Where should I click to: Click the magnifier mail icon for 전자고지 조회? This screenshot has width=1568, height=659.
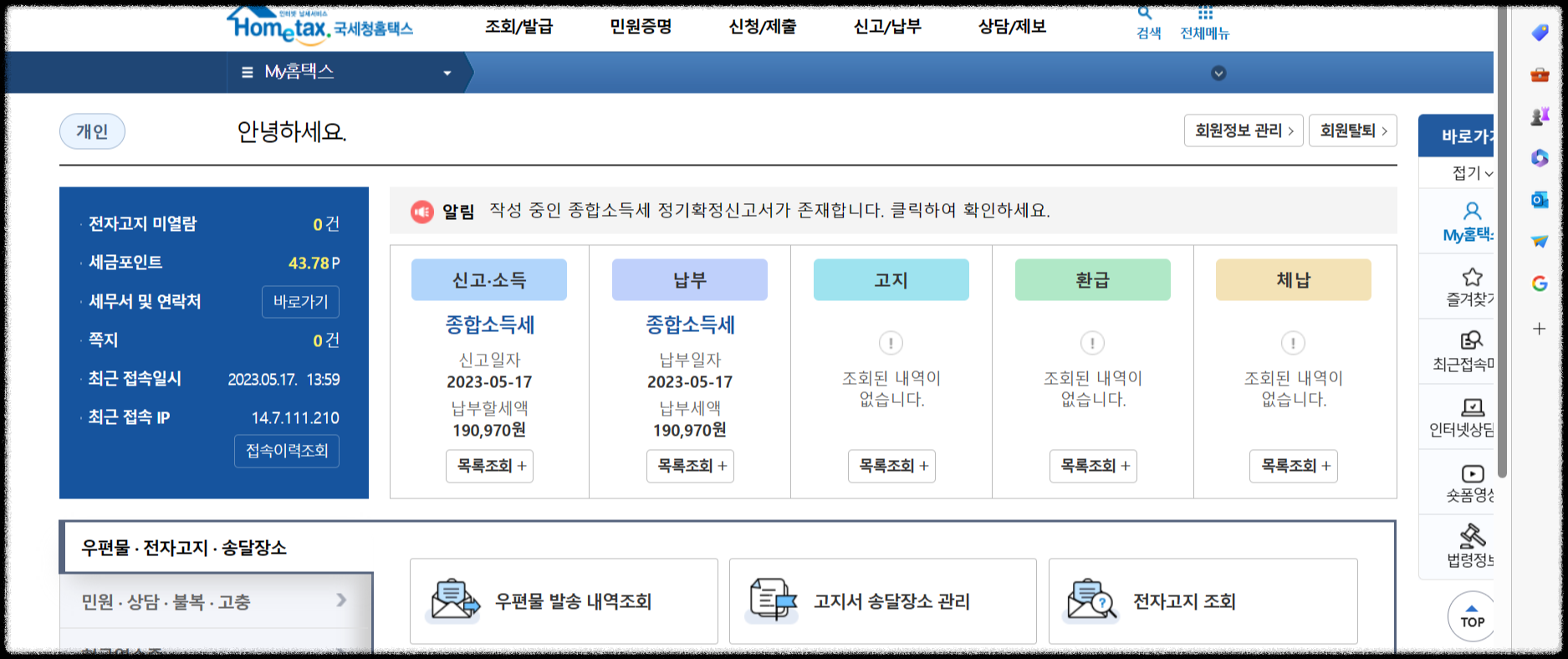[1091, 600]
